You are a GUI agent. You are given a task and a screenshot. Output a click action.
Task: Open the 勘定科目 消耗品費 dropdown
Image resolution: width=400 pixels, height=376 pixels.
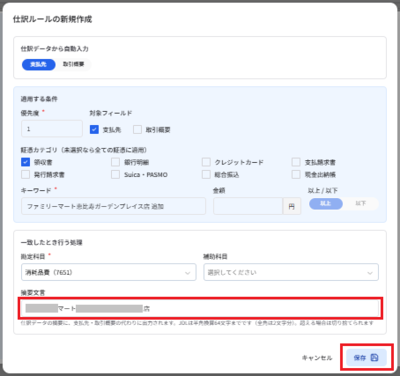109,272
